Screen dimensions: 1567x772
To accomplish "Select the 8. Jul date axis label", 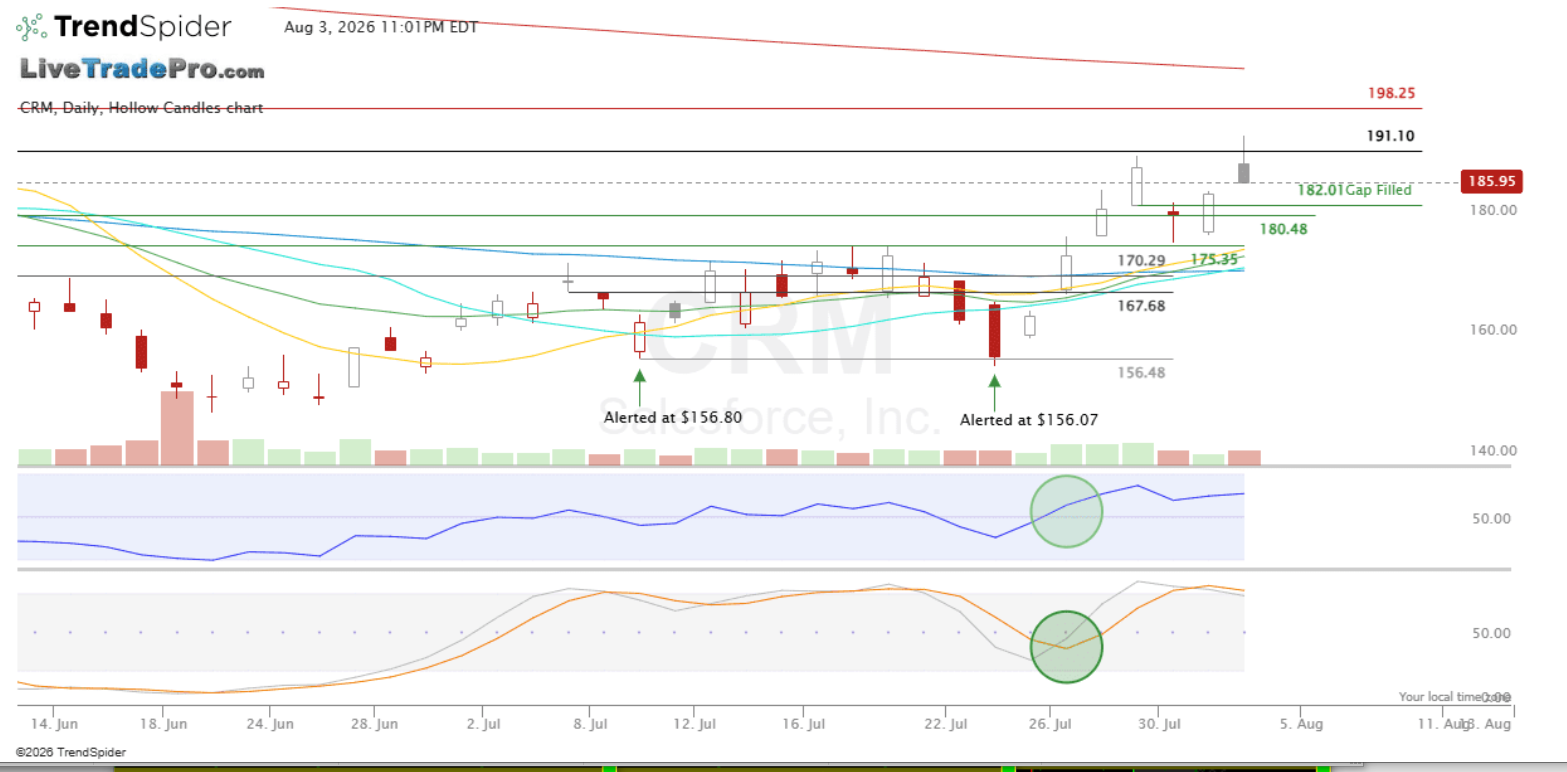I will pyautogui.click(x=591, y=723).
